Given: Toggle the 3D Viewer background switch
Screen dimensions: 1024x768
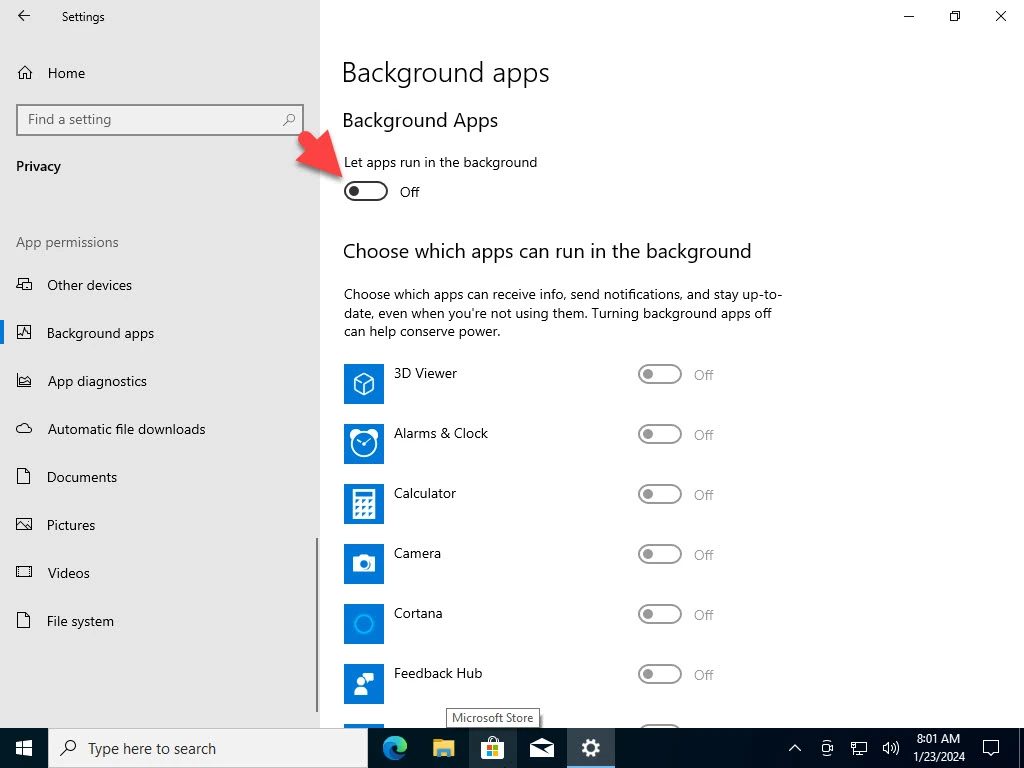Looking at the screenshot, I should click(x=660, y=374).
